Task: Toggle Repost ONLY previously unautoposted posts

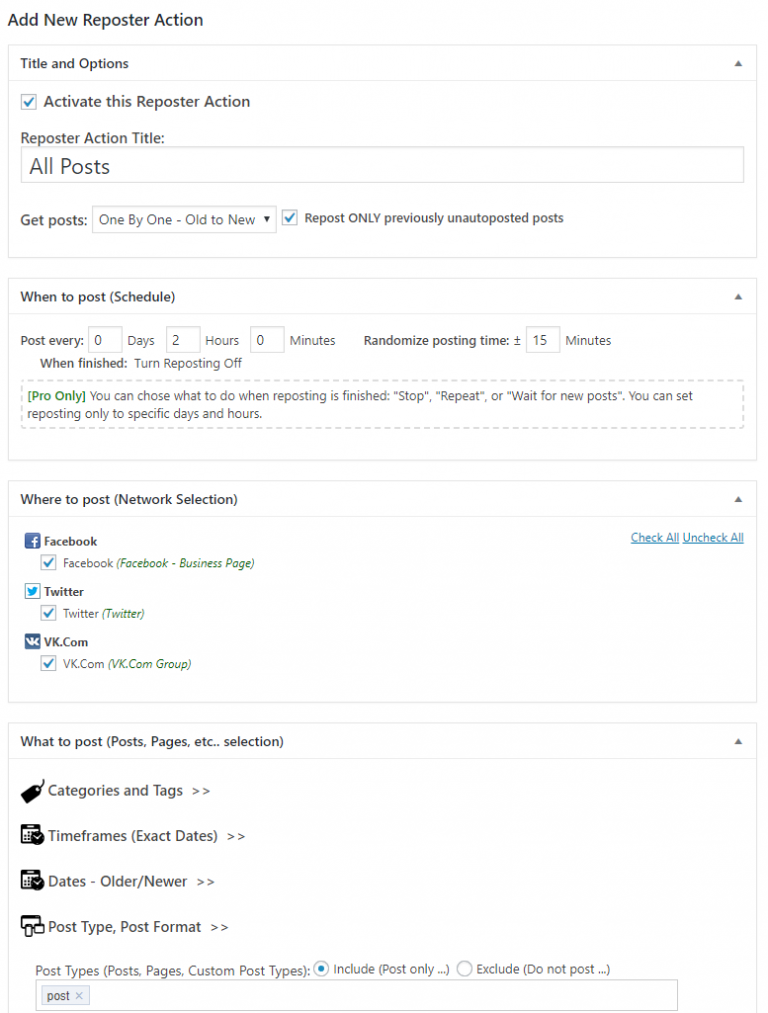Action: 290,218
